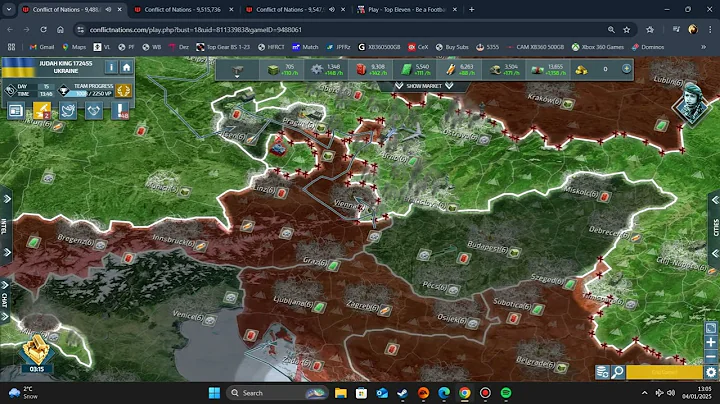Open the newspaper icon in game menu
720x404 pixels.
tap(16, 111)
